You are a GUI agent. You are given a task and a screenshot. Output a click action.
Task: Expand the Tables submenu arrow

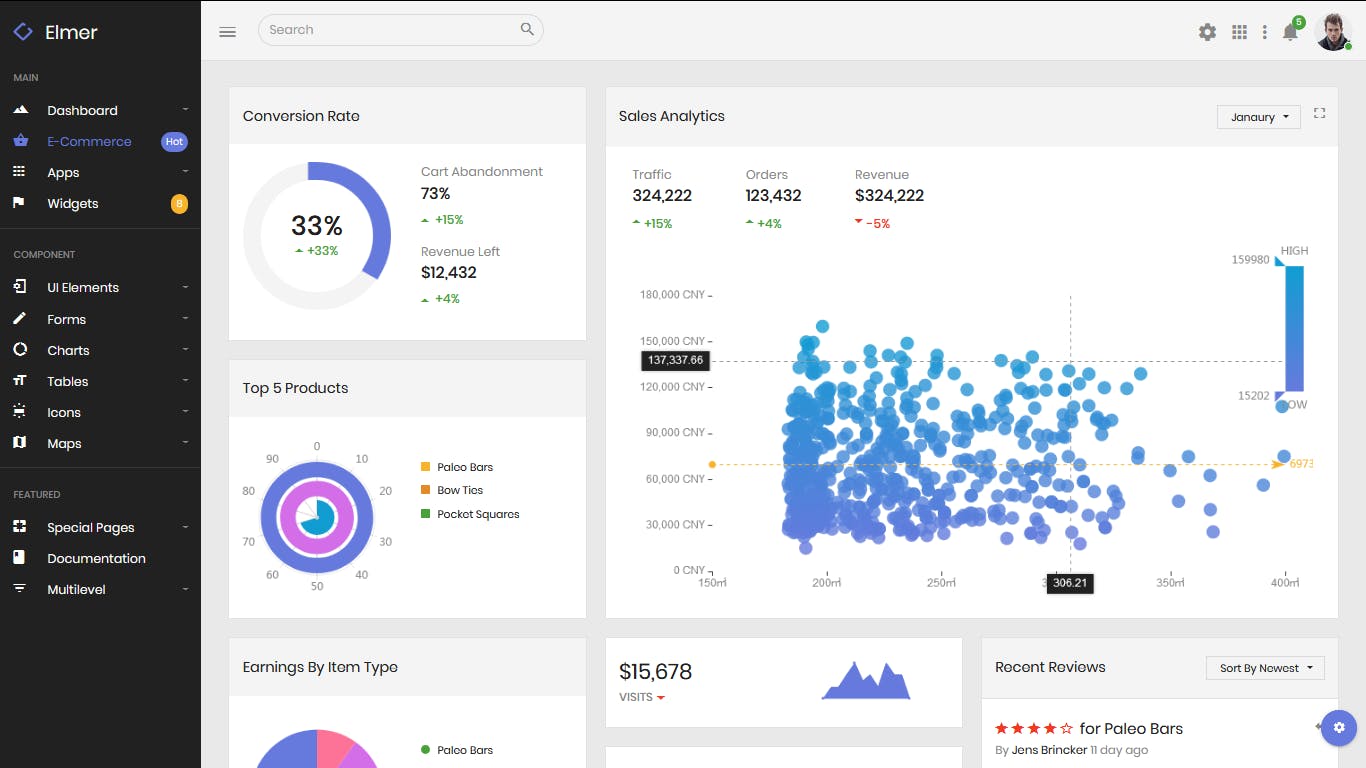(185, 380)
